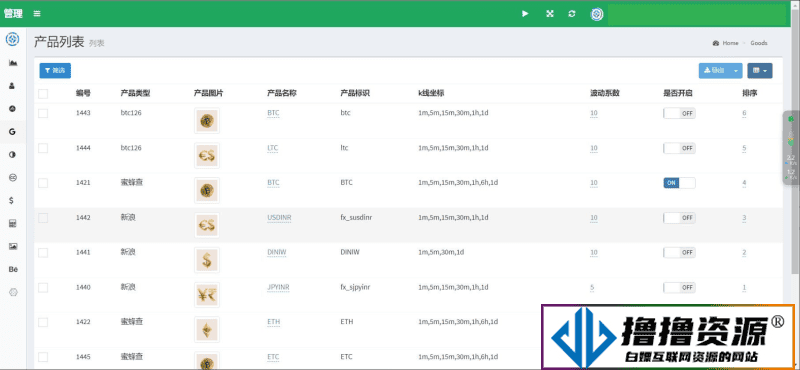Check the select-all checkbox in table header
The height and width of the screenshot is (370, 800).
point(43,93)
